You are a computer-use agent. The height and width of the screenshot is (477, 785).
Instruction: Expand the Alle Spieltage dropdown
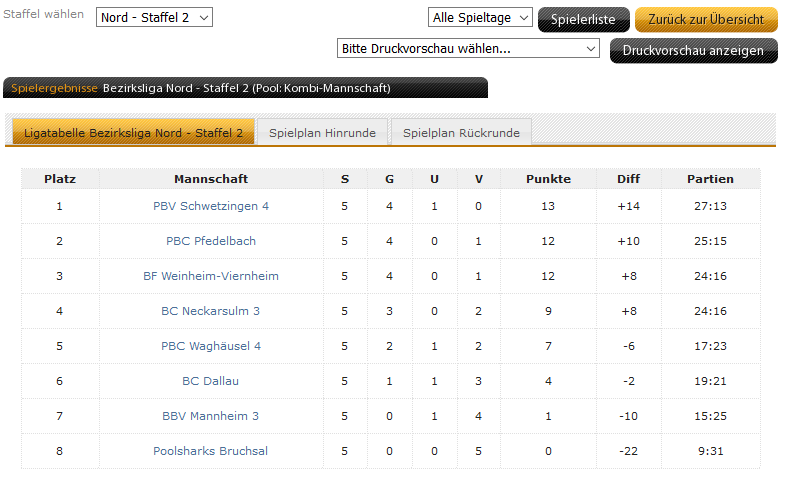click(480, 18)
